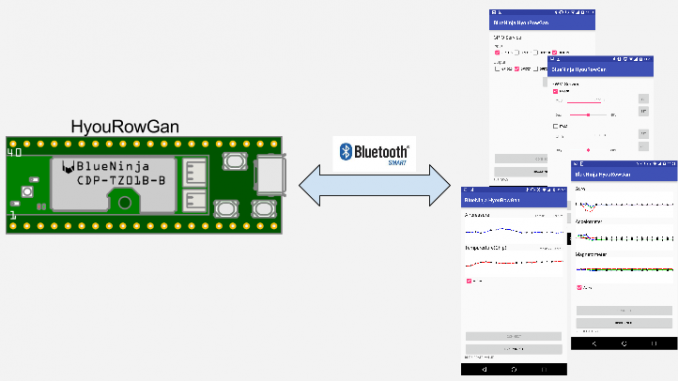Toggle the first checked GPIO checkbox
This screenshot has height=381, width=678.
pos(497,52)
